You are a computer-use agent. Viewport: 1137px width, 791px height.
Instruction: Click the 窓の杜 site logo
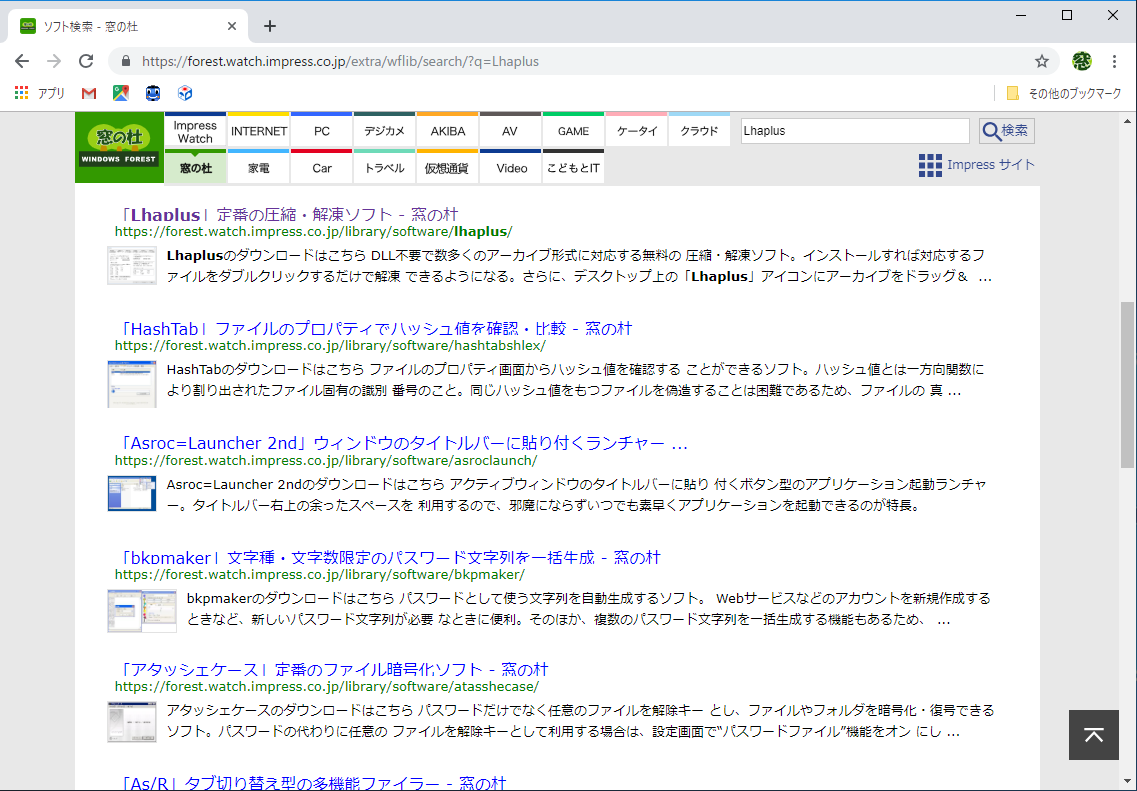(x=118, y=146)
